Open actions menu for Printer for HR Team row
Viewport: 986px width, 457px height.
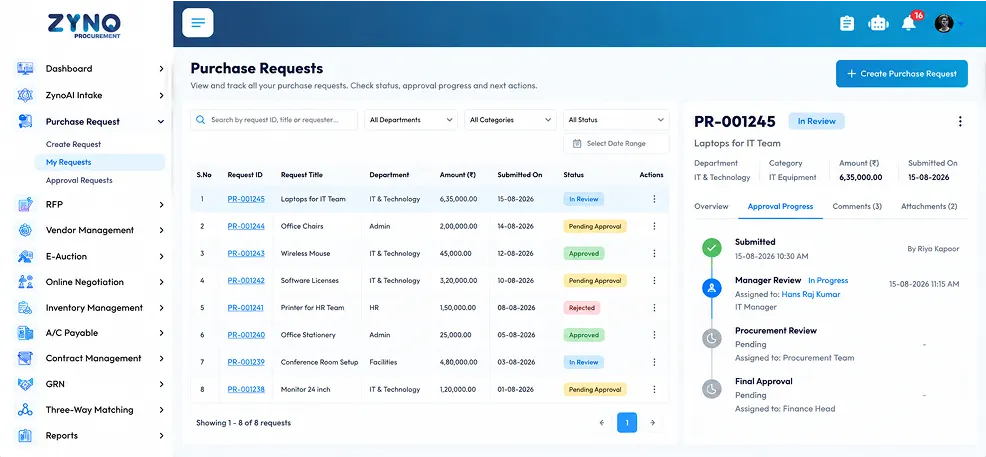654,308
